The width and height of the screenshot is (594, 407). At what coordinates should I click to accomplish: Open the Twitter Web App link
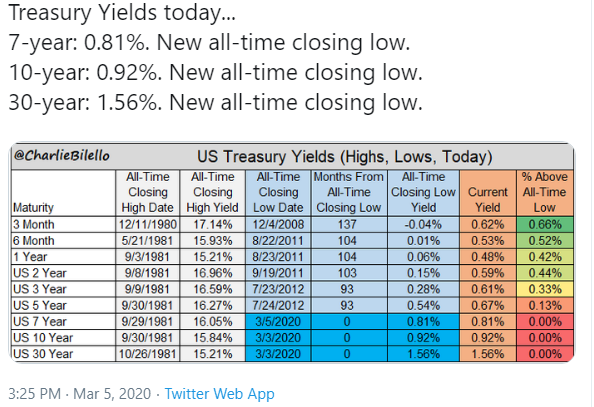pyautogui.click(x=219, y=393)
